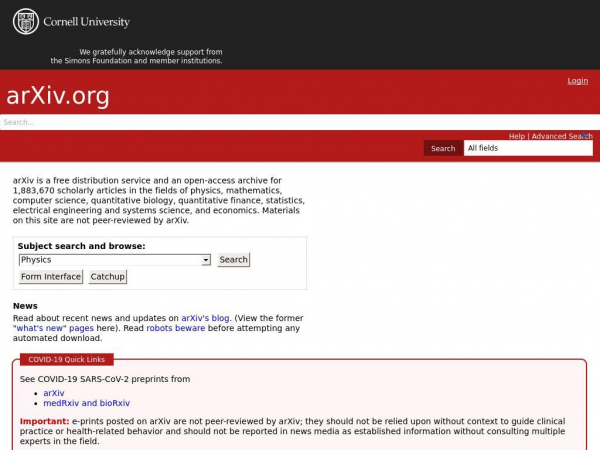
Task: Click the Form Interface button
Action: pyautogui.click(x=51, y=277)
